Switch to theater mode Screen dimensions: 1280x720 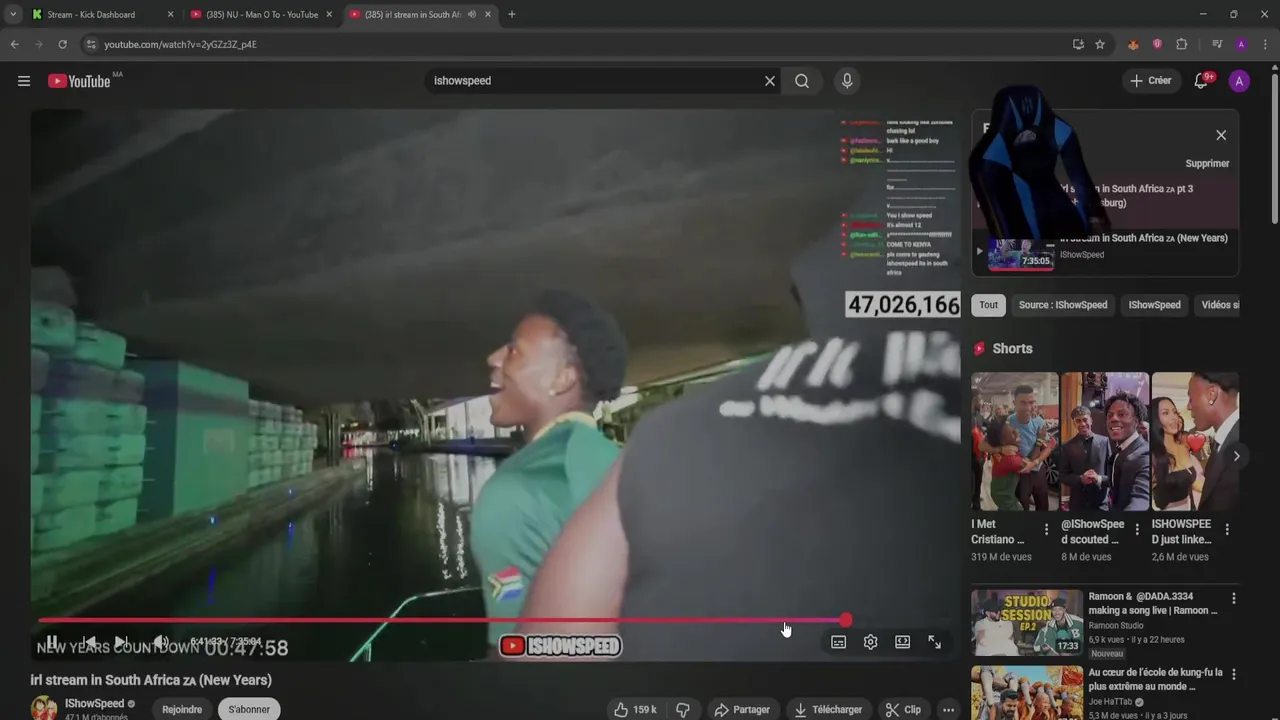click(x=902, y=642)
